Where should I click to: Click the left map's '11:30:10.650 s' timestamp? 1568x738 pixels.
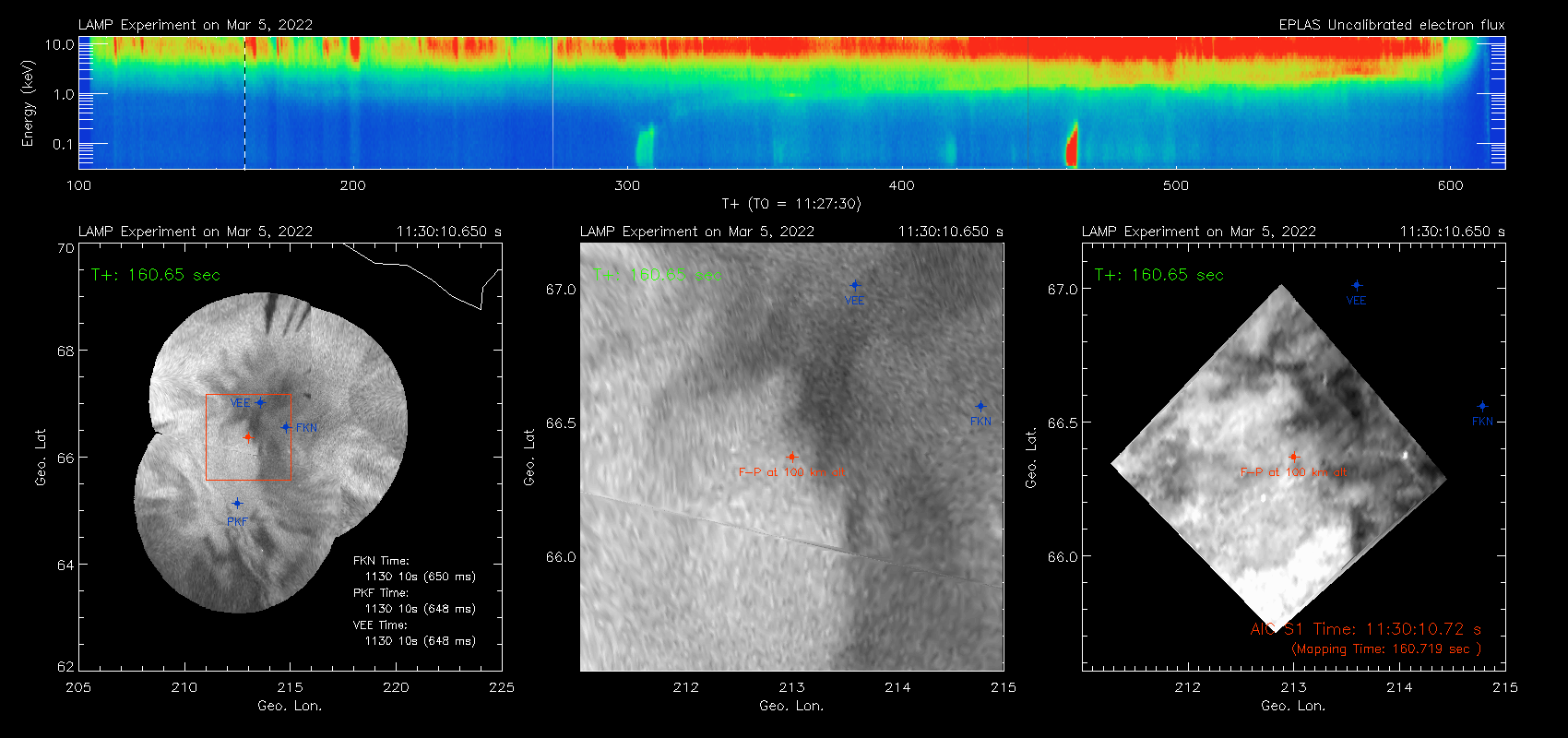click(449, 232)
